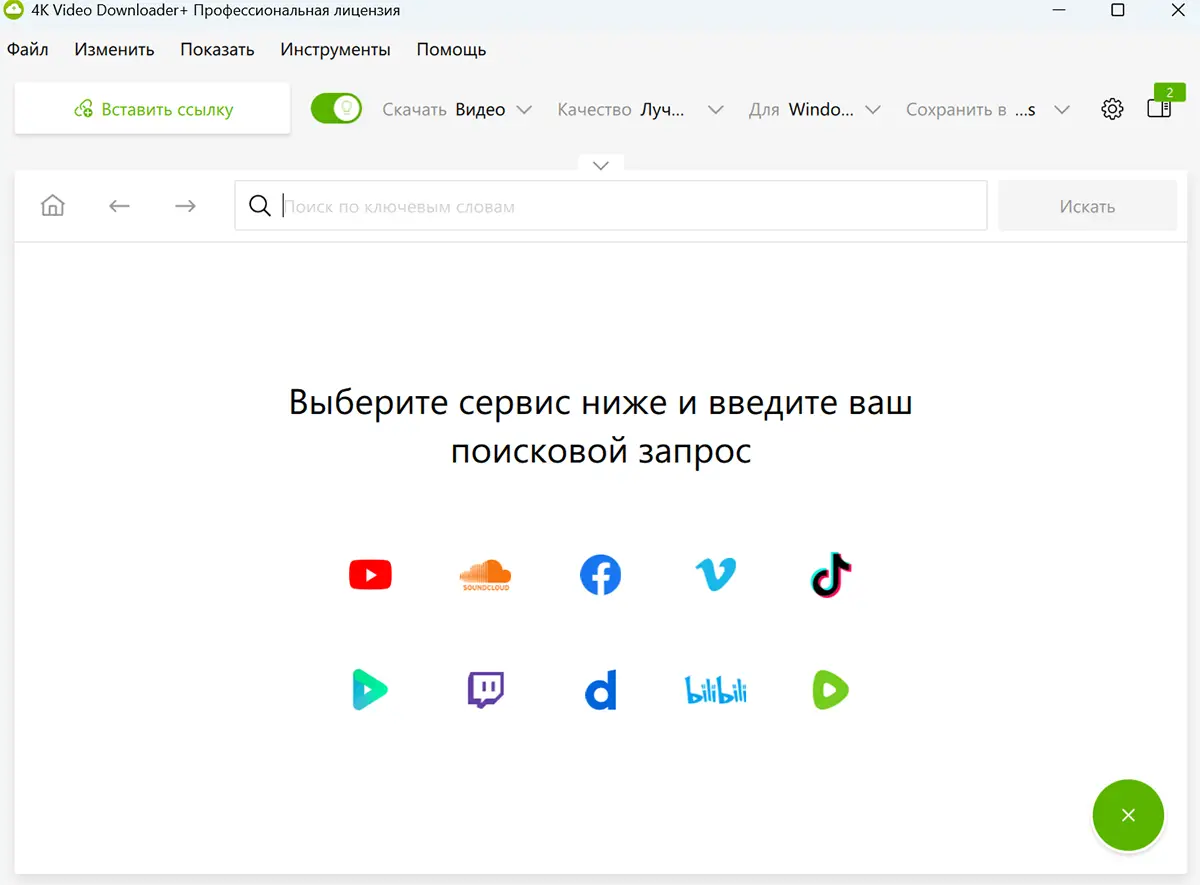Select the TikTok service icon
The image size is (1200, 885).
point(831,575)
